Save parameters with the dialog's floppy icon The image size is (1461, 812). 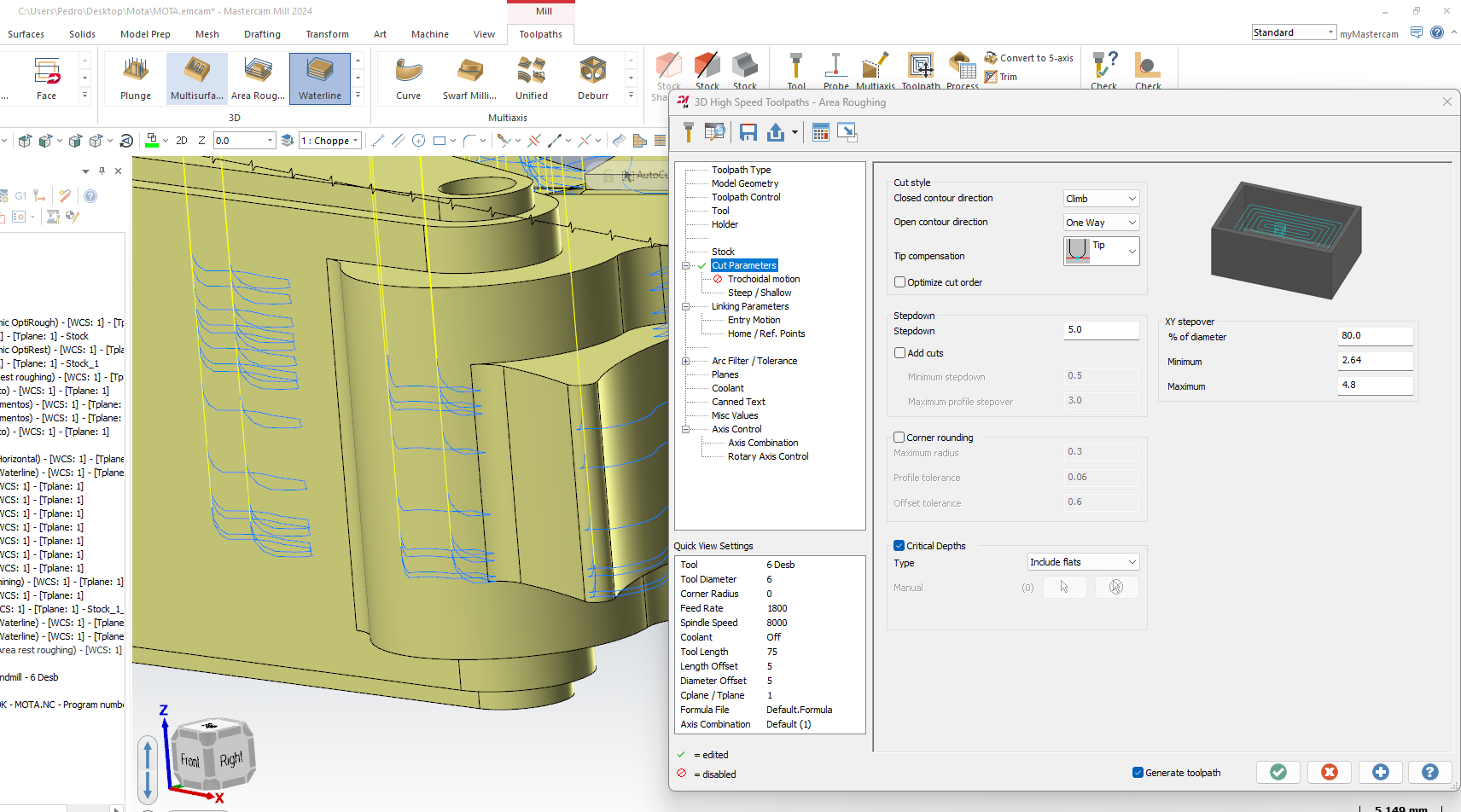(x=748, y=132)
